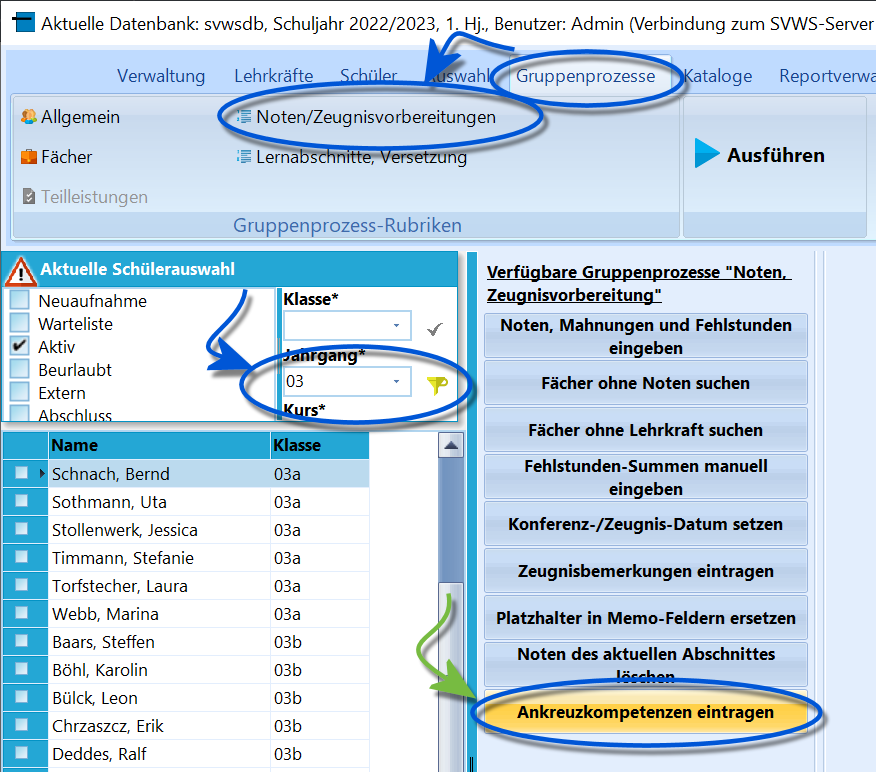Screen dimensions: 876x772
Task: Open the Jahrgang dropdown showing 03
Action: click(x=396, y=382)
